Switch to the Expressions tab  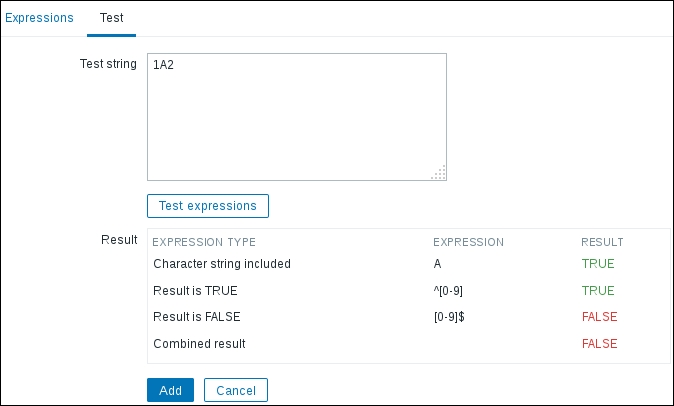click(x=39, y=18)
